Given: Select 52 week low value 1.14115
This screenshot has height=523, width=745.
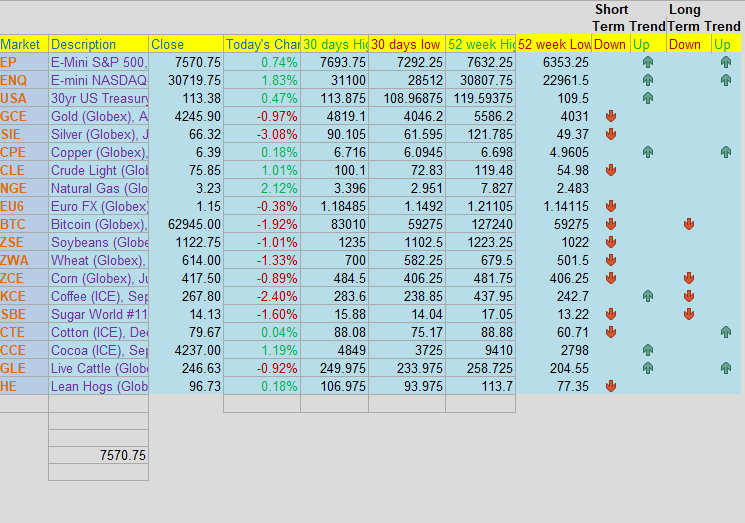Looking at the screenshot, I should point(554,206).
